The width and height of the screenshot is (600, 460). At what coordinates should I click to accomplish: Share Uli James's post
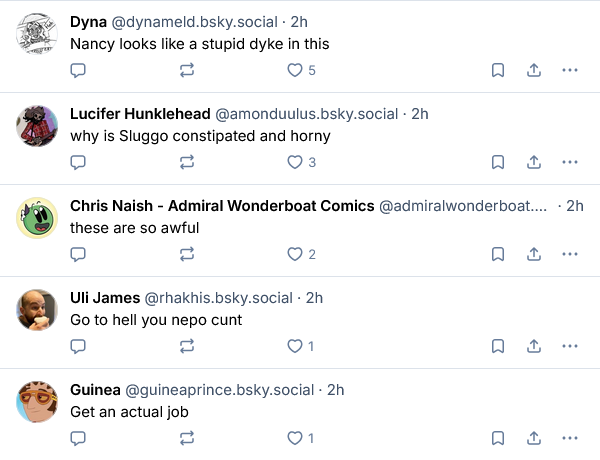(x=534, y=346)
